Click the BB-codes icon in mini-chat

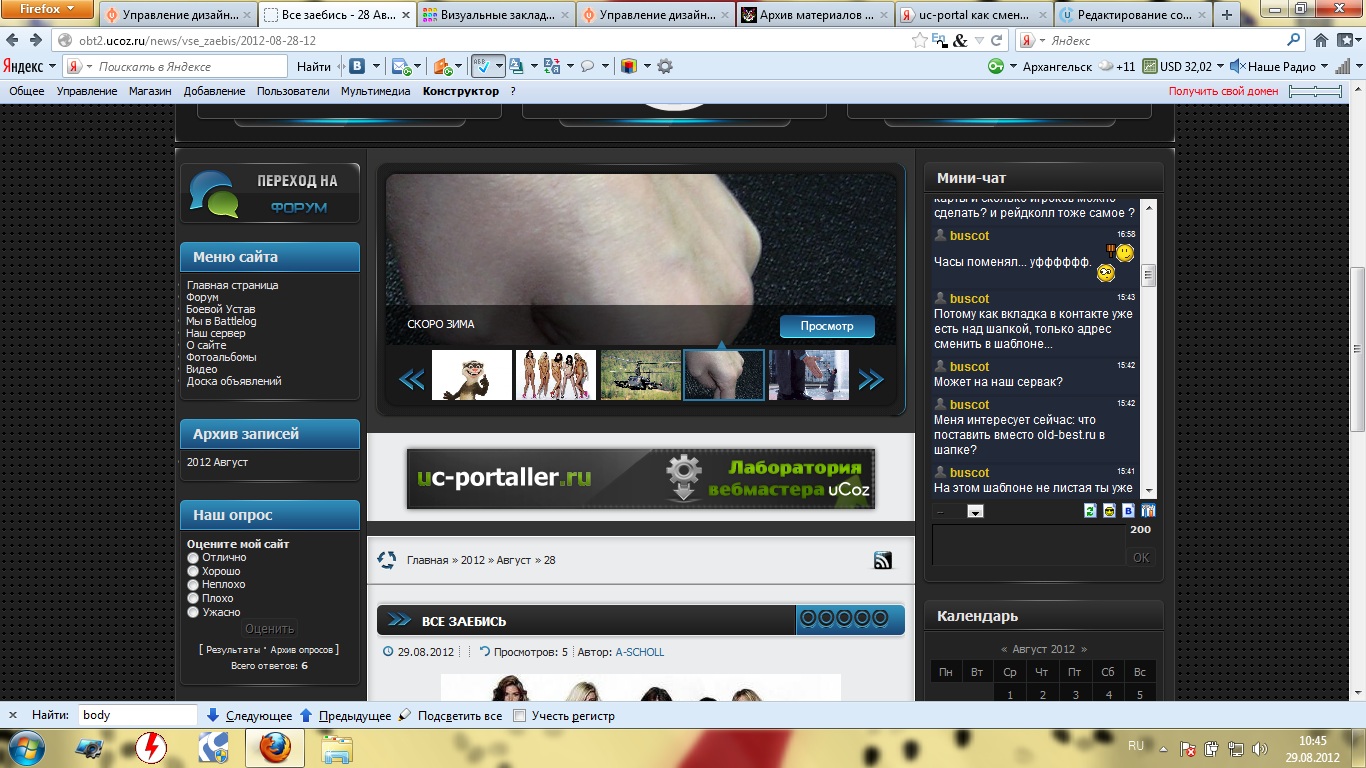[x=1128, y=511]
